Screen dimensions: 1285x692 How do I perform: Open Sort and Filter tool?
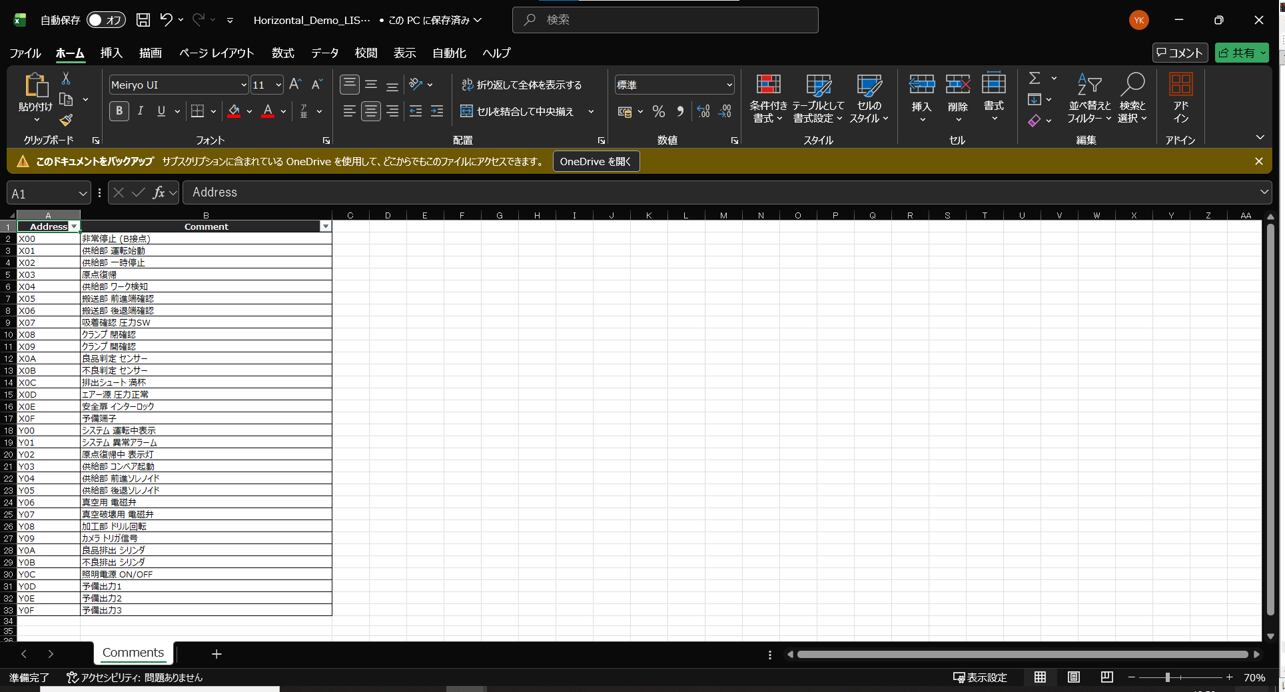[x=1088, y=99]
